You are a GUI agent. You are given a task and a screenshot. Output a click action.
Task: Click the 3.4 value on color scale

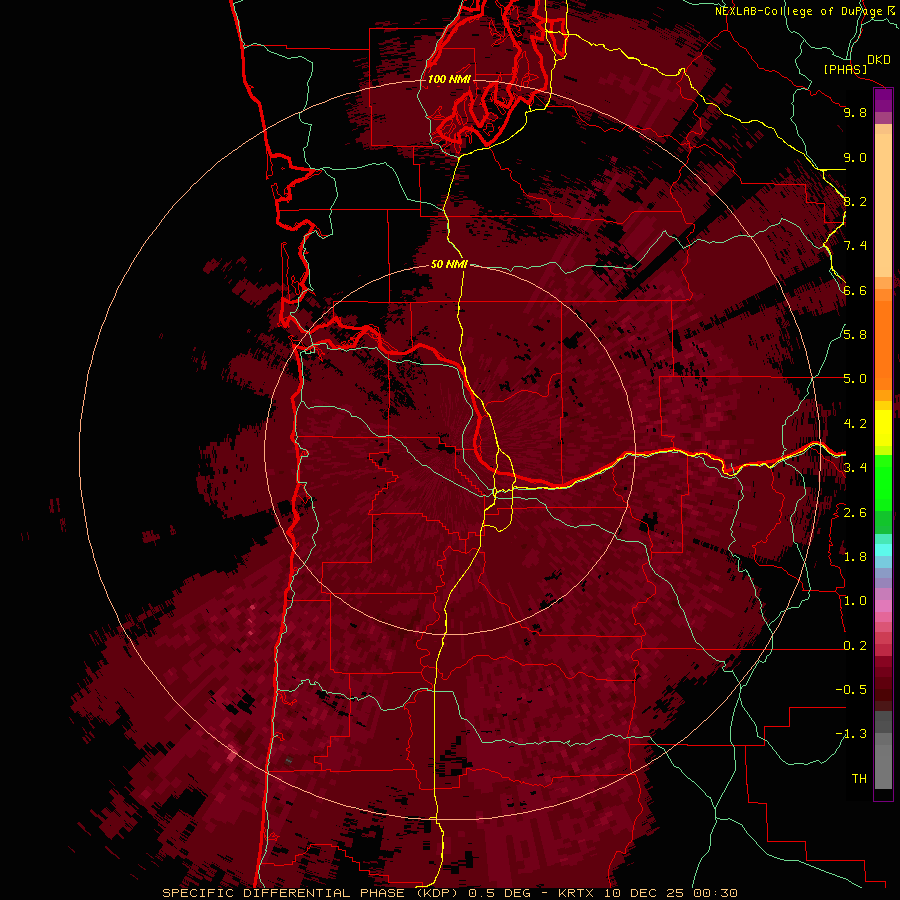[x=855, y=468]
